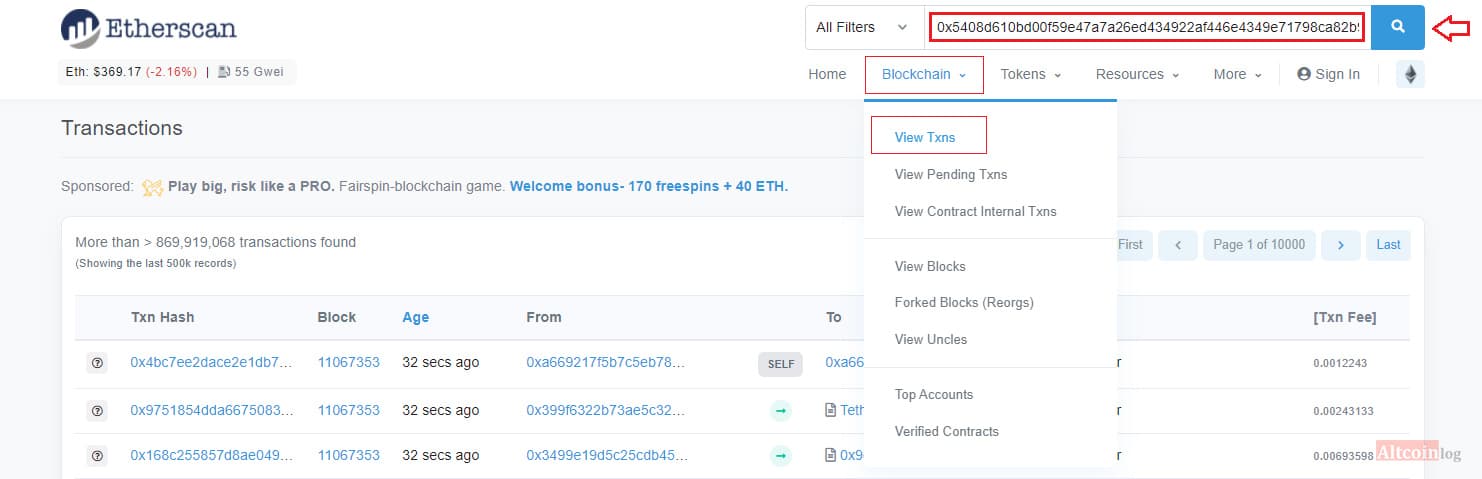
Task: Click the Sign In link
Action: coord(1328,74)
